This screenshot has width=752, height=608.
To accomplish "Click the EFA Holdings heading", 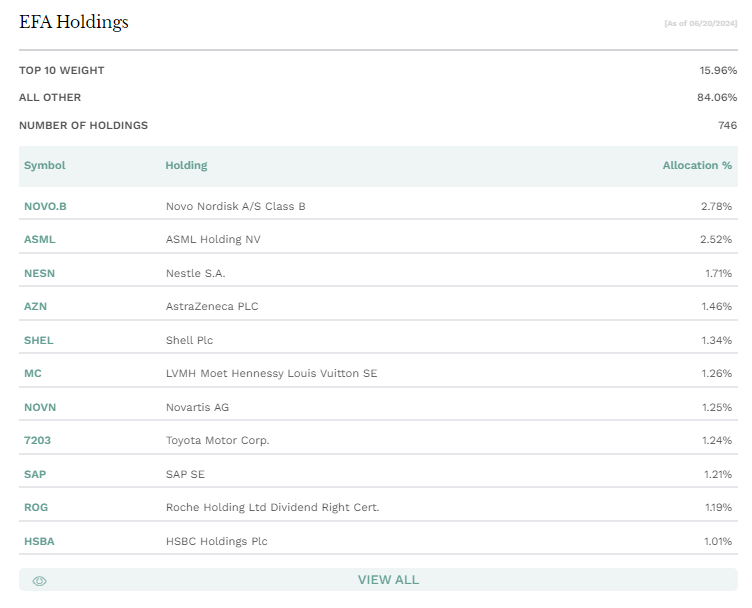I will 74,22.
